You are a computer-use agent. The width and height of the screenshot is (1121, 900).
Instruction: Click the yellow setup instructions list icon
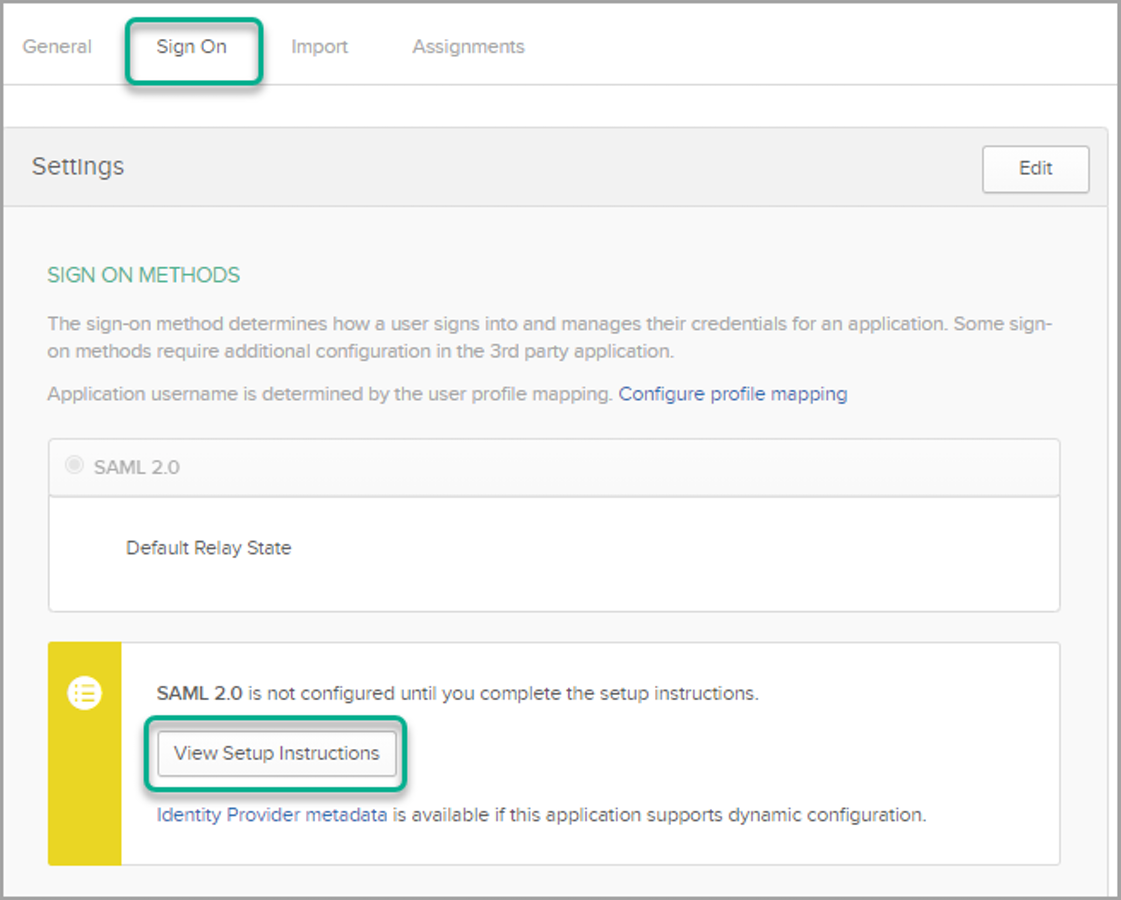click(x=85, y=693)
